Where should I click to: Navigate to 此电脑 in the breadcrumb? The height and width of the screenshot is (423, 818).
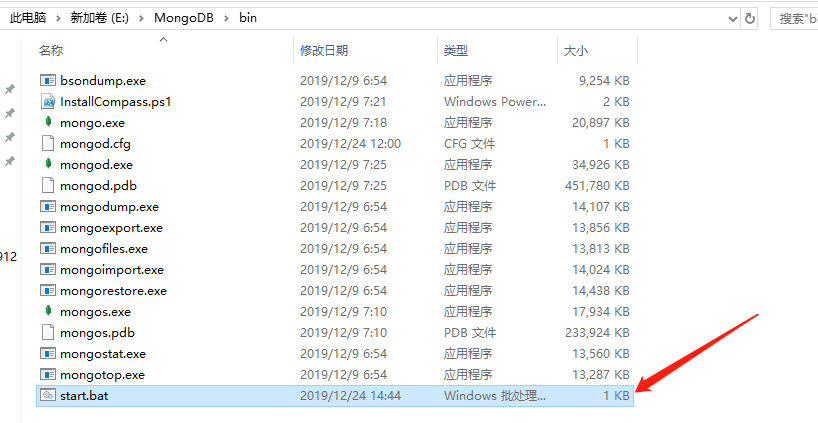pyautogui.click(x=28, y=18)
